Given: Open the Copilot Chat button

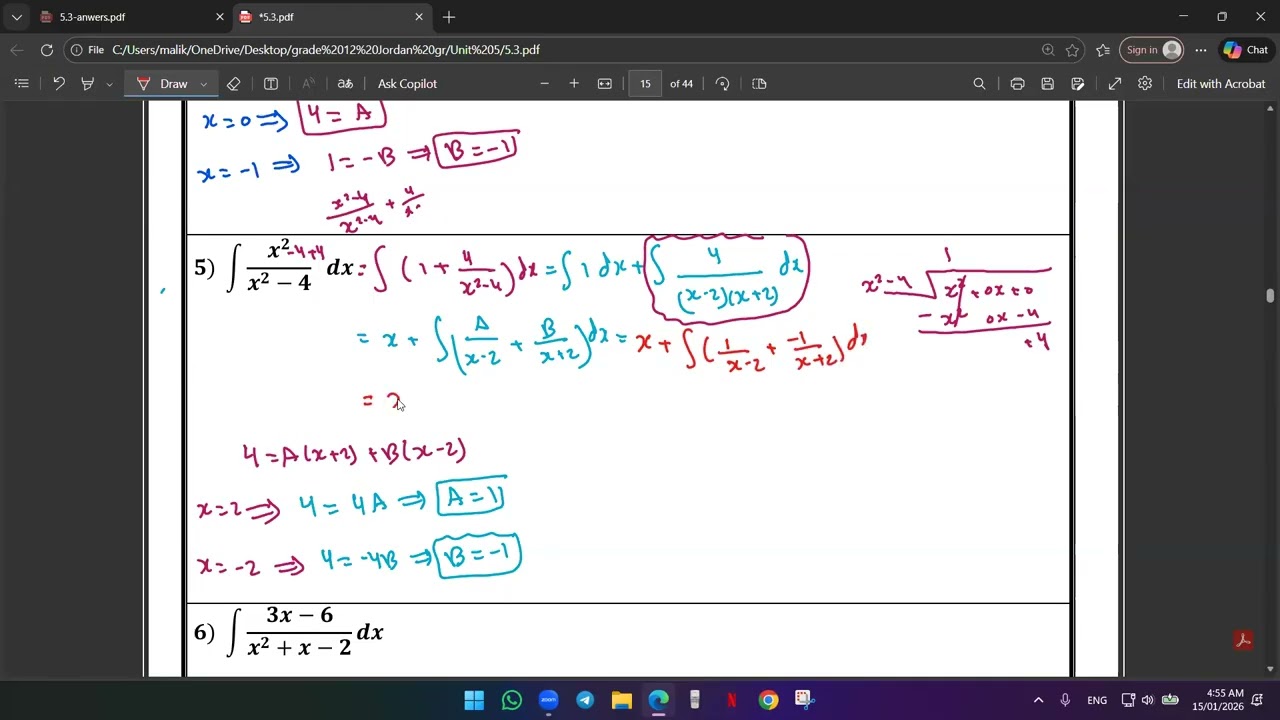Looking at the screenshot, I should pyautogui.click(x=1246, y=50).
